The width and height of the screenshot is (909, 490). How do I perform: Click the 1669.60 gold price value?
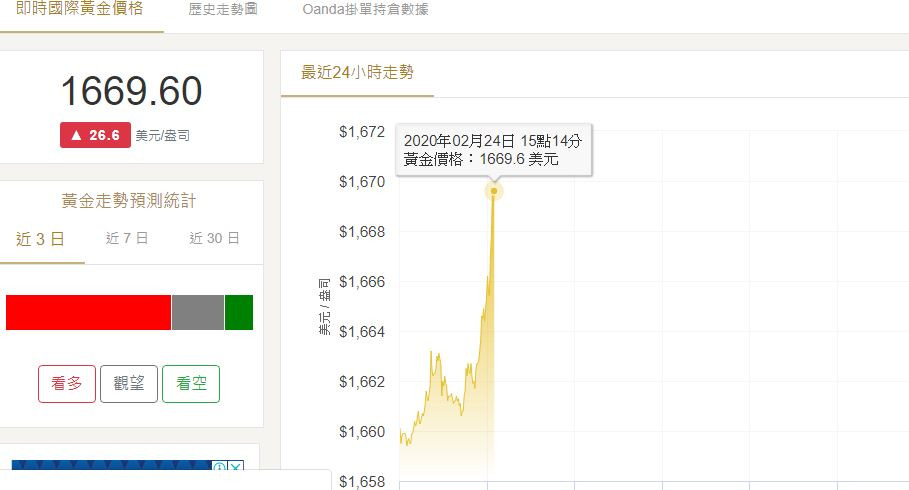click(x=131, y=91)
